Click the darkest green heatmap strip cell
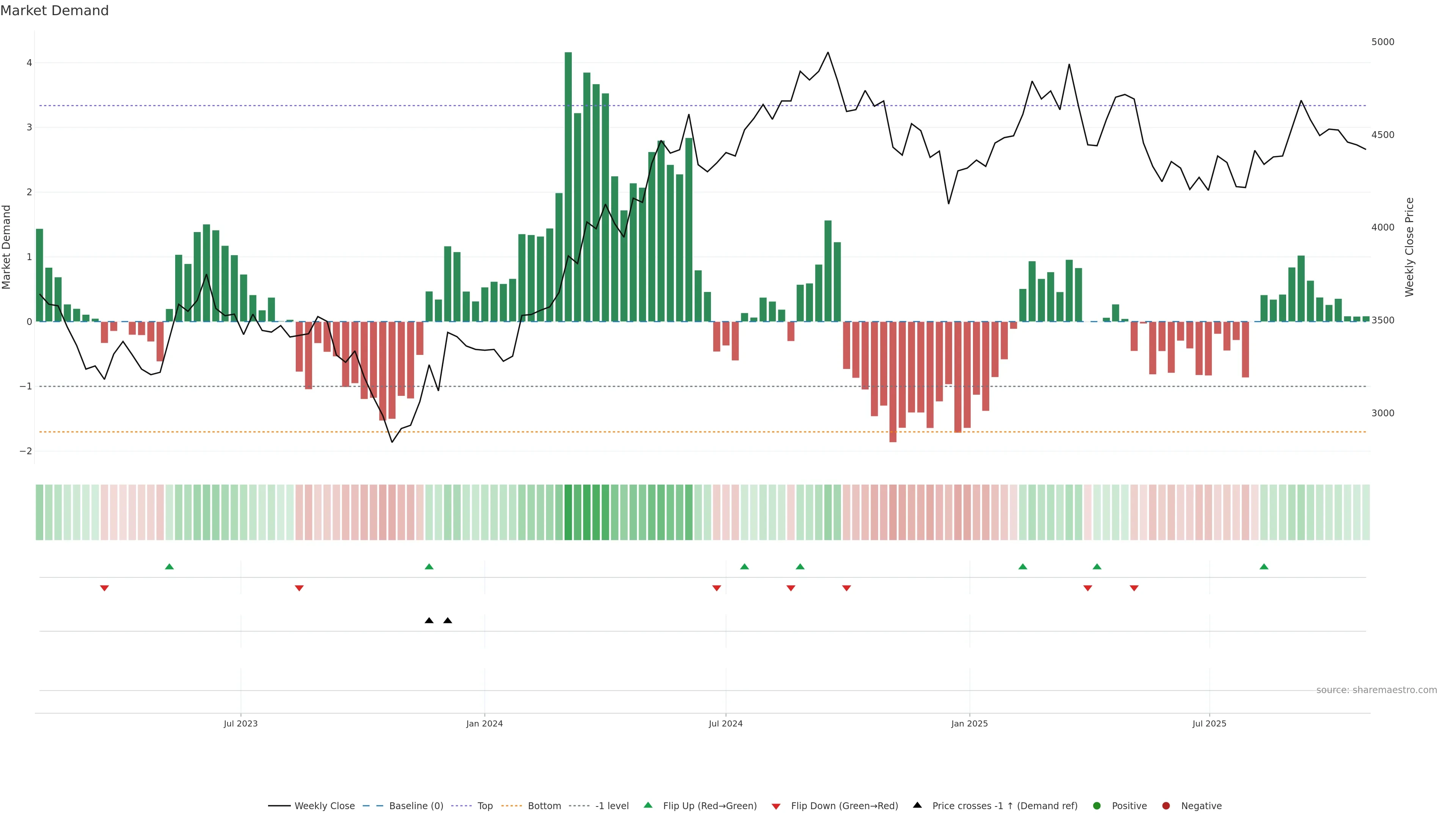The image size is (1456, 819). click(568, 512)
